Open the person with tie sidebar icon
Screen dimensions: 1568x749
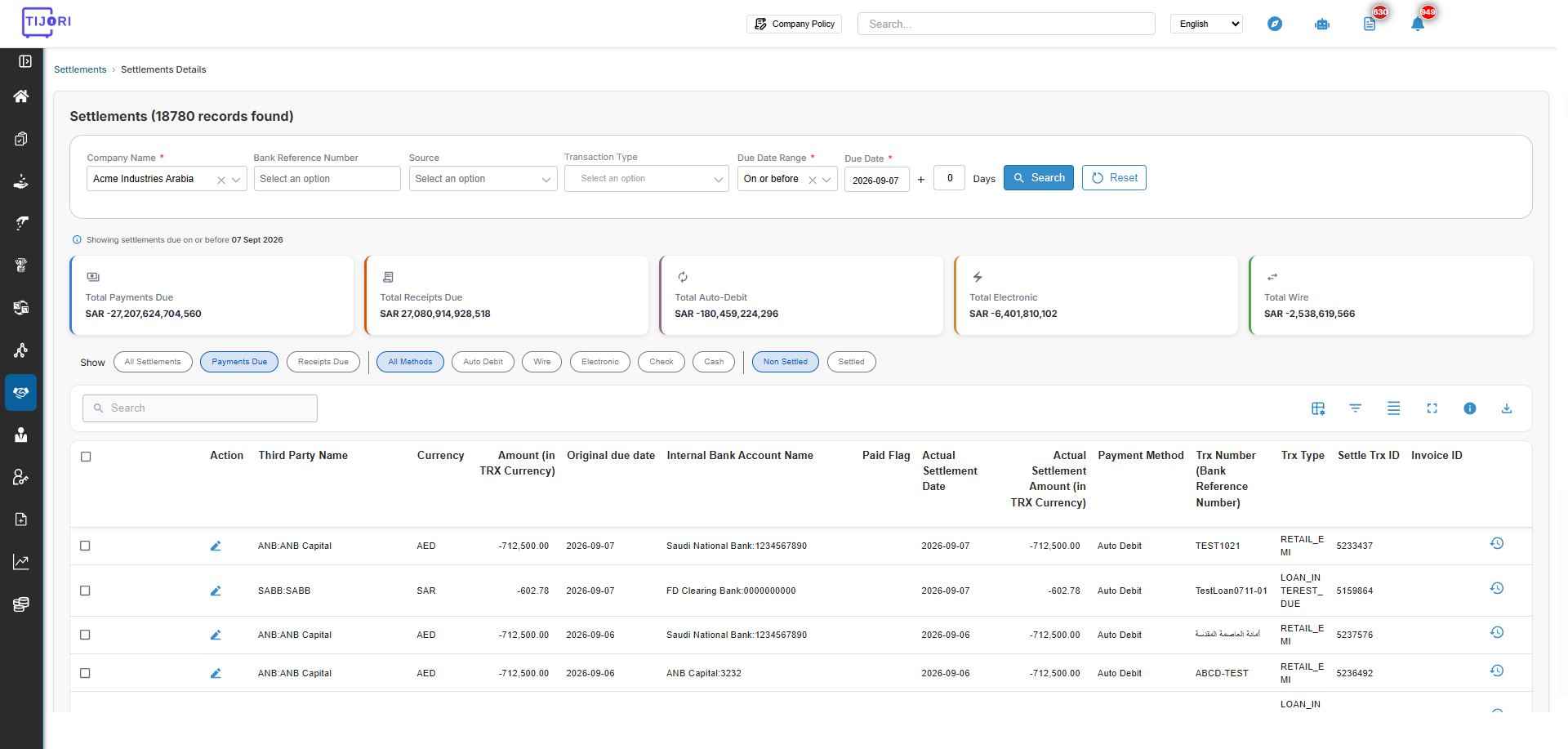click(x=21, y=435)
